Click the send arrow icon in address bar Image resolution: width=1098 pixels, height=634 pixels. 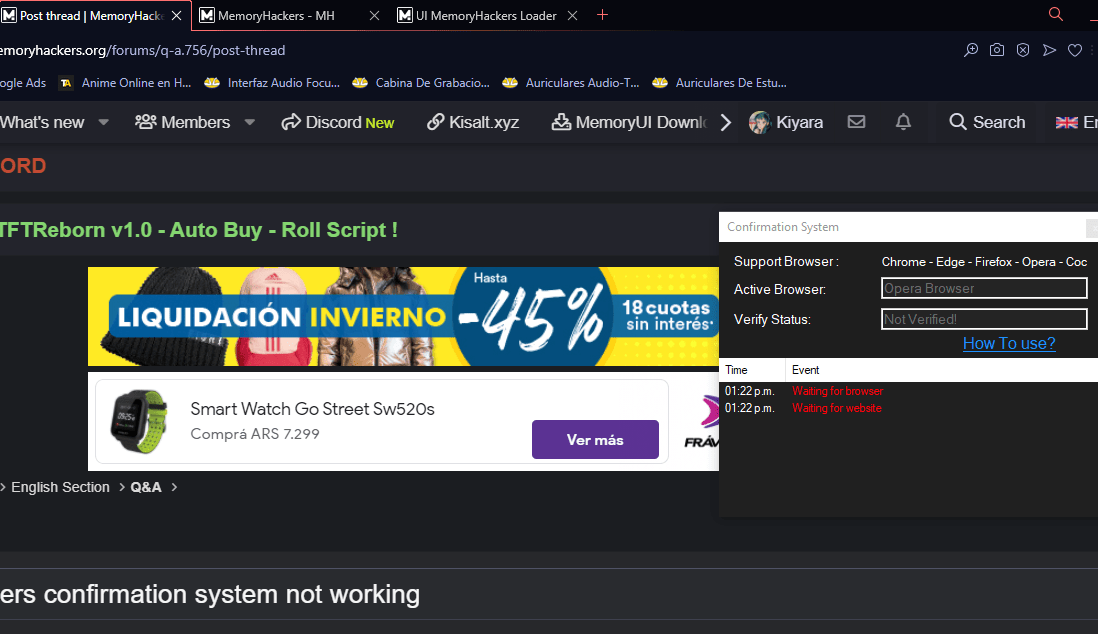pos(1049,50)
